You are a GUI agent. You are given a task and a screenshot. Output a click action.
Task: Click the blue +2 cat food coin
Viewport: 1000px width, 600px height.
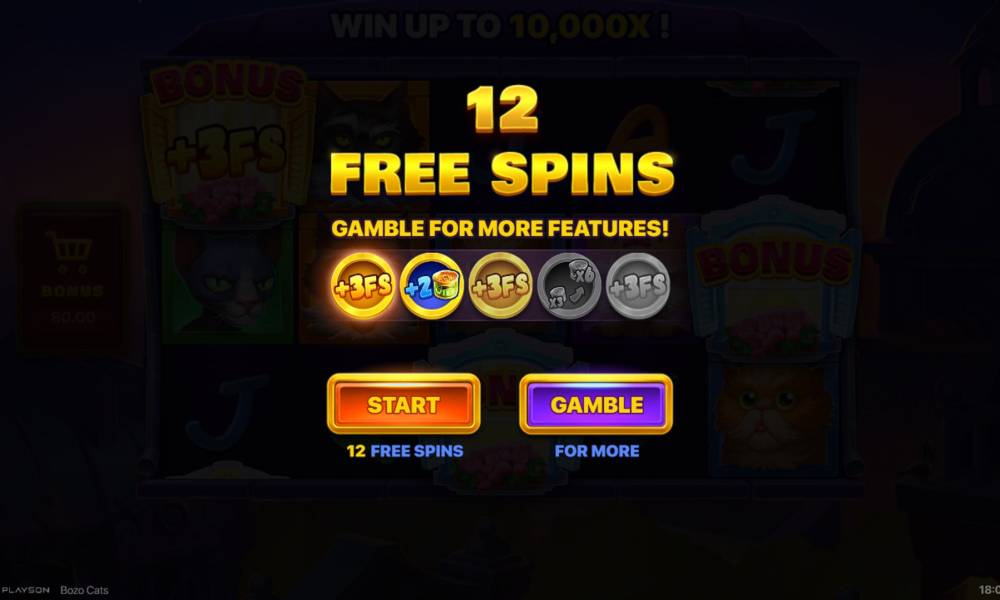[x=432, y=286]
